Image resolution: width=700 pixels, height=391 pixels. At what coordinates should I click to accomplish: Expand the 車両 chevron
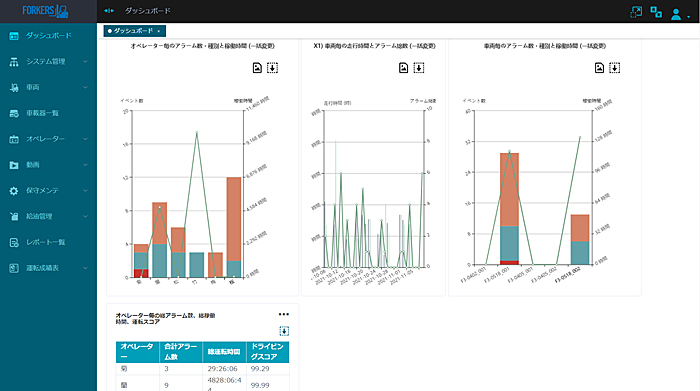tap(85, 87)
